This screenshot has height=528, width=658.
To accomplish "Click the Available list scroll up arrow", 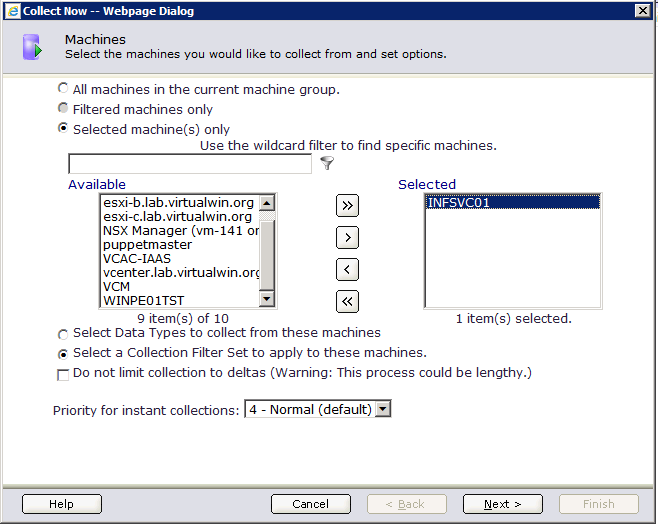I will click(x=266, y=203).
